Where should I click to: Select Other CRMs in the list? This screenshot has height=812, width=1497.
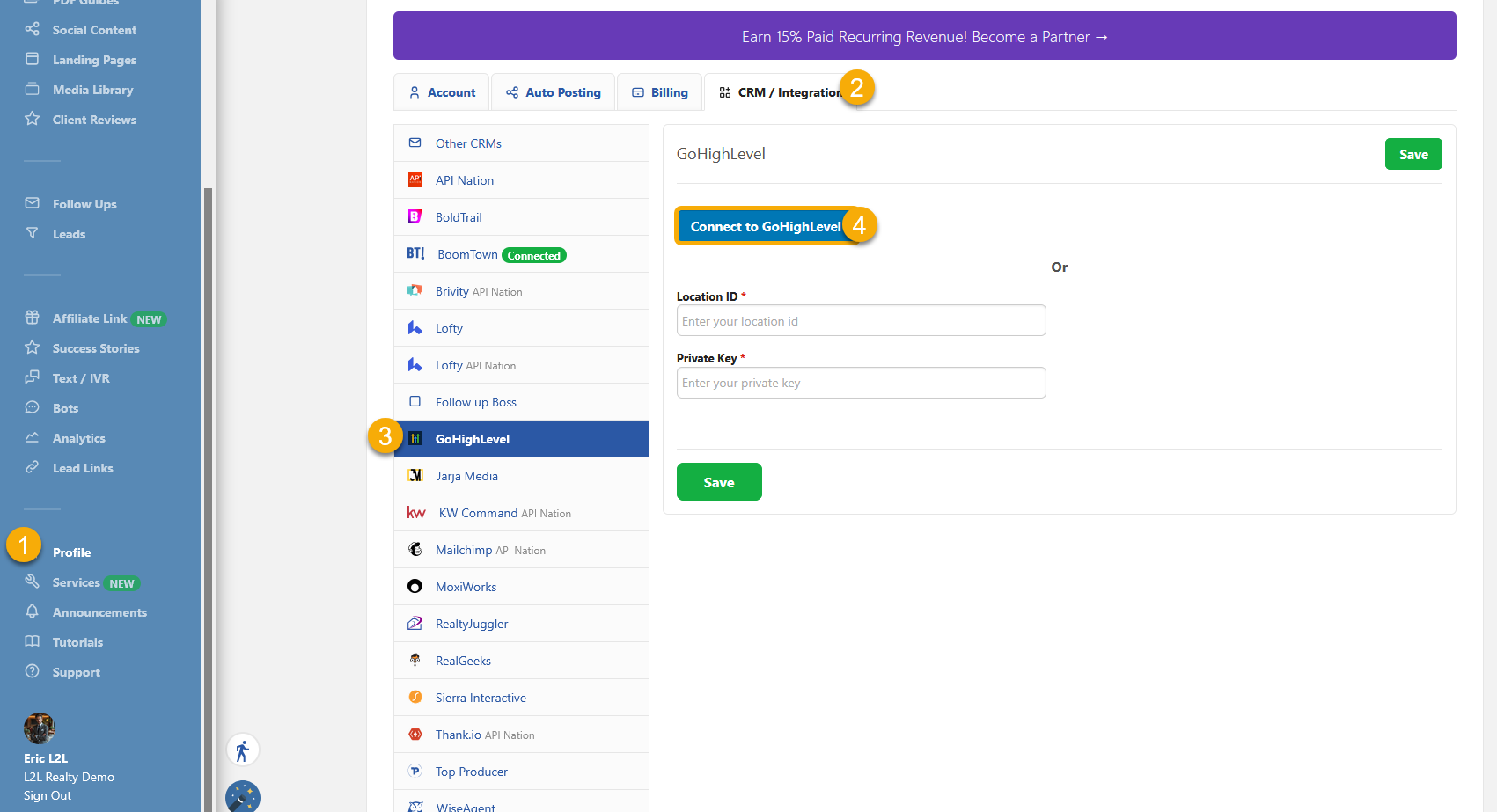(x=521, y=143)
